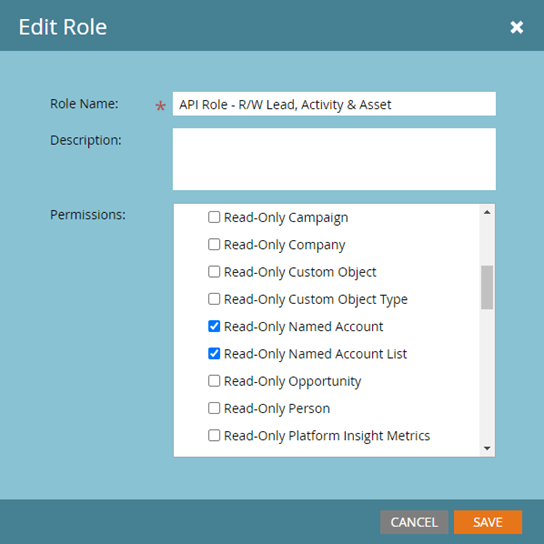
Task: Click permissions list scroll up arrow
Action: [x=487, y=212]
